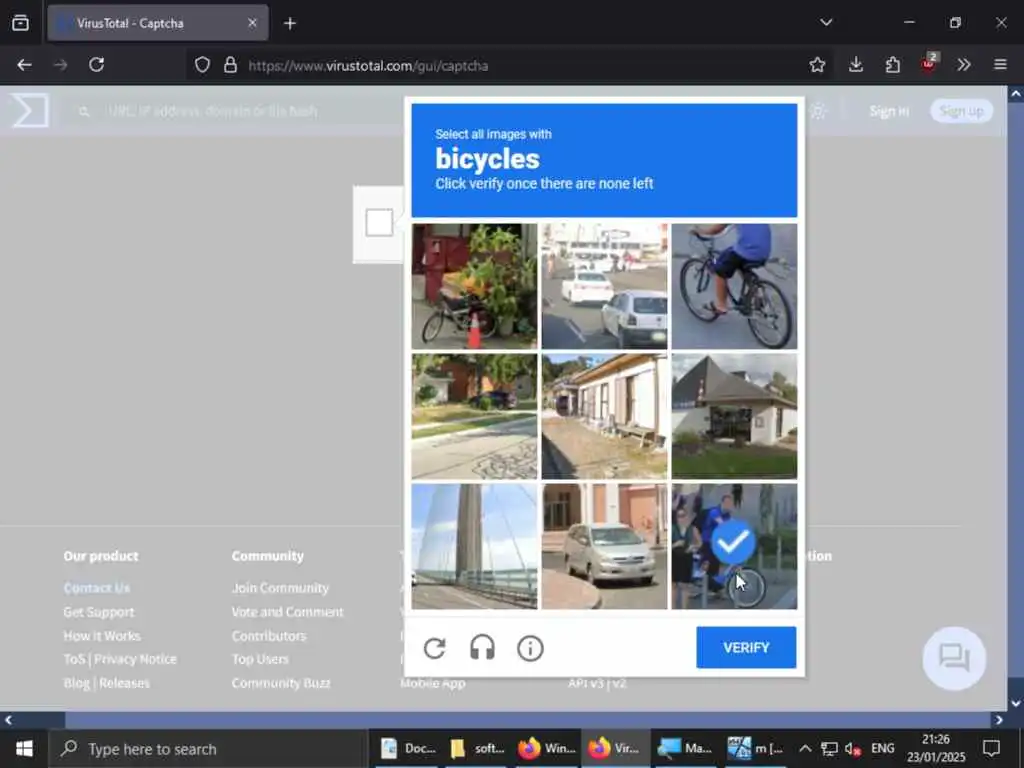List all tabs dropdown arrow
This screenshot has height=768, width=1024.
[826, 22]
